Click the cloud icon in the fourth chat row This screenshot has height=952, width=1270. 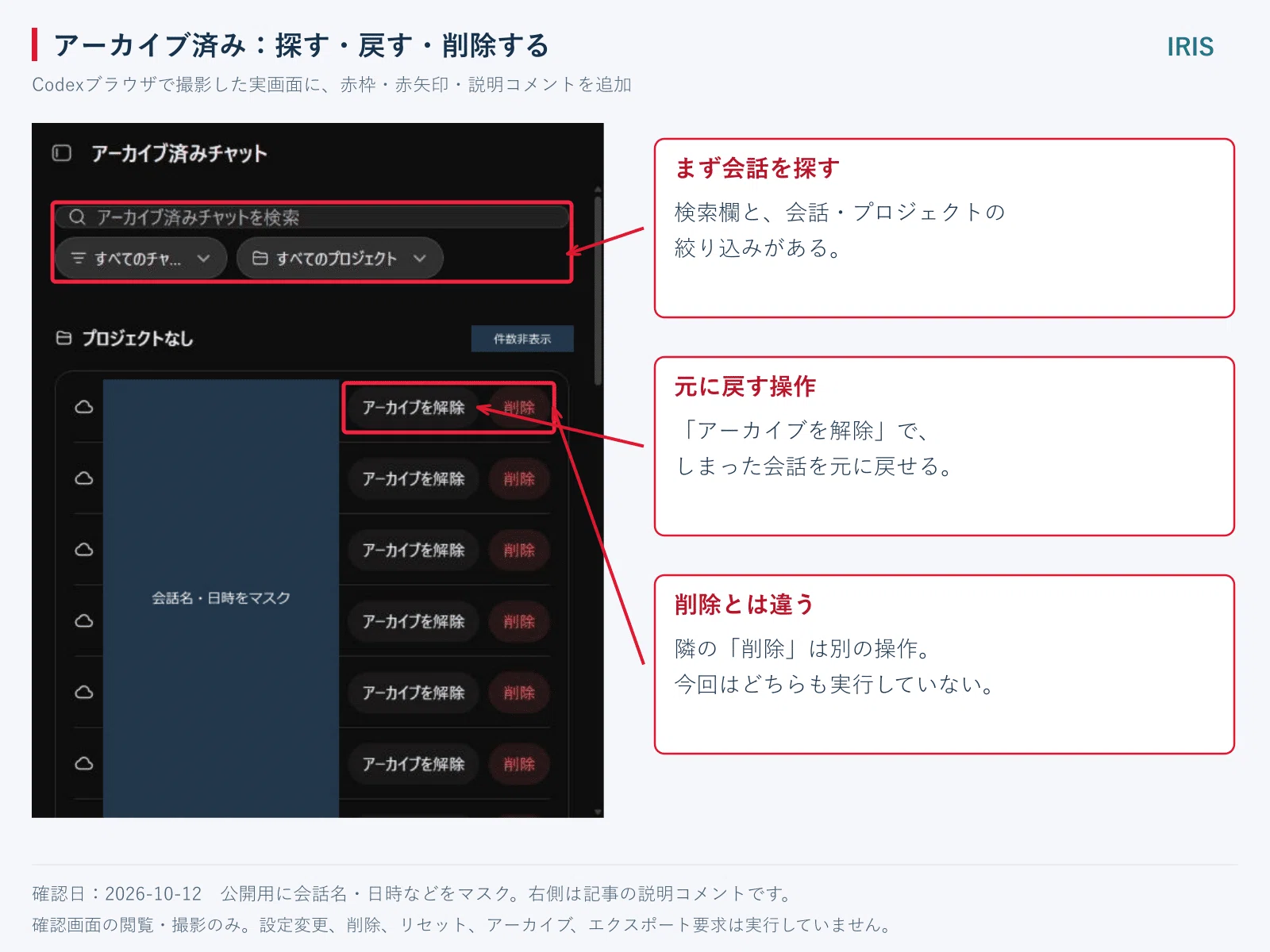coord(84,621)
